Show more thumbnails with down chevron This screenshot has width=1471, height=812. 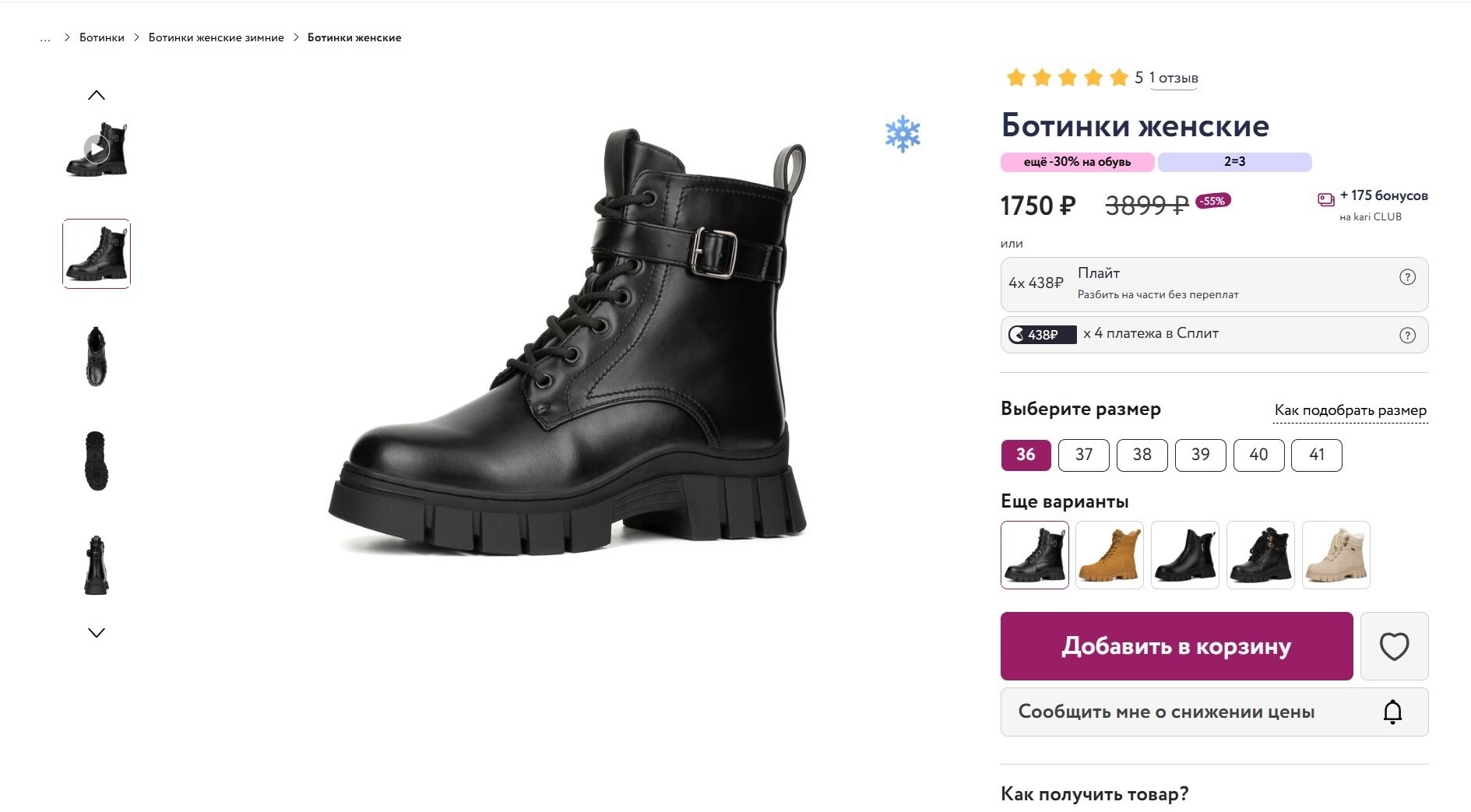point(97,633)
